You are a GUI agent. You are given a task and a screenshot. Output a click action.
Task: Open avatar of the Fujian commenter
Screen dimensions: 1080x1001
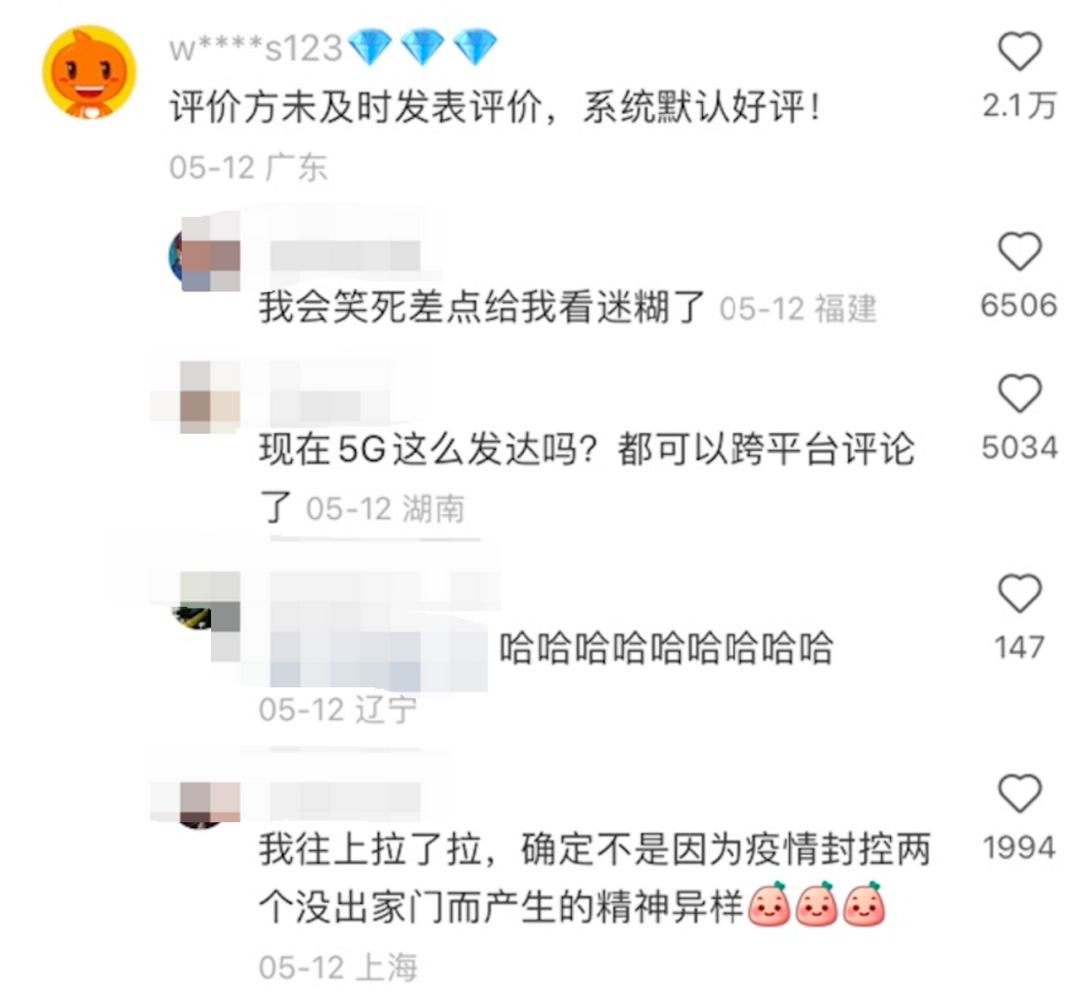coord(205,256)
